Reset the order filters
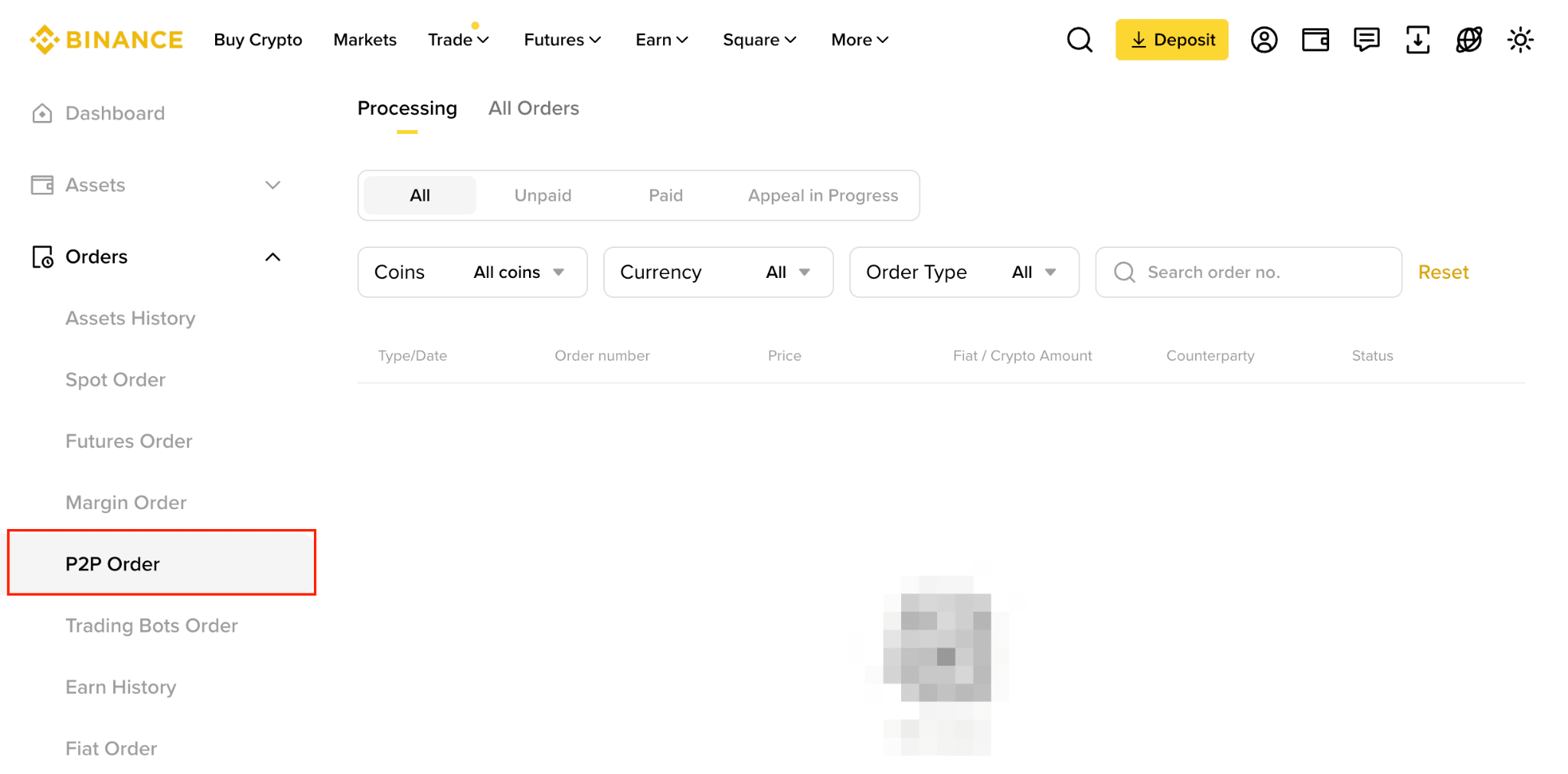The height and width of the screenshot is (774, 1568). point(1442,272)
